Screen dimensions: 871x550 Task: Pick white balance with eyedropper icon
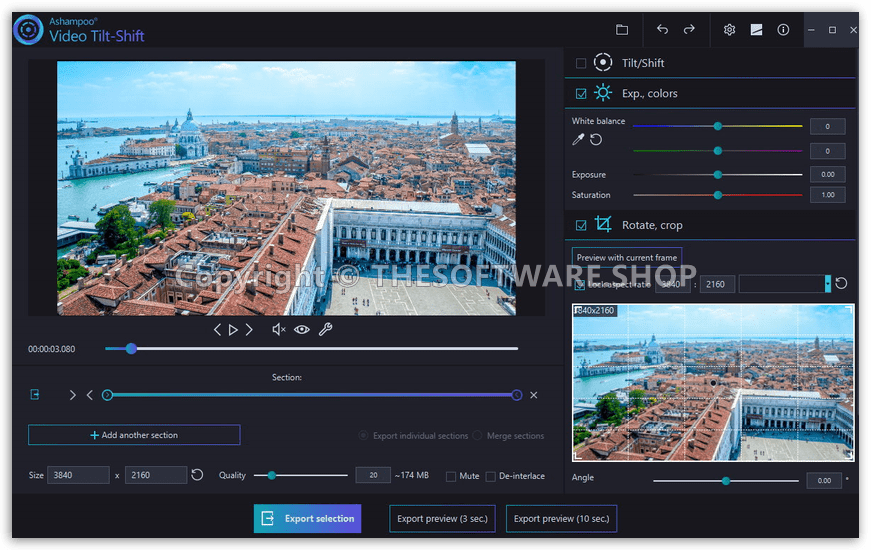point(578,140)
